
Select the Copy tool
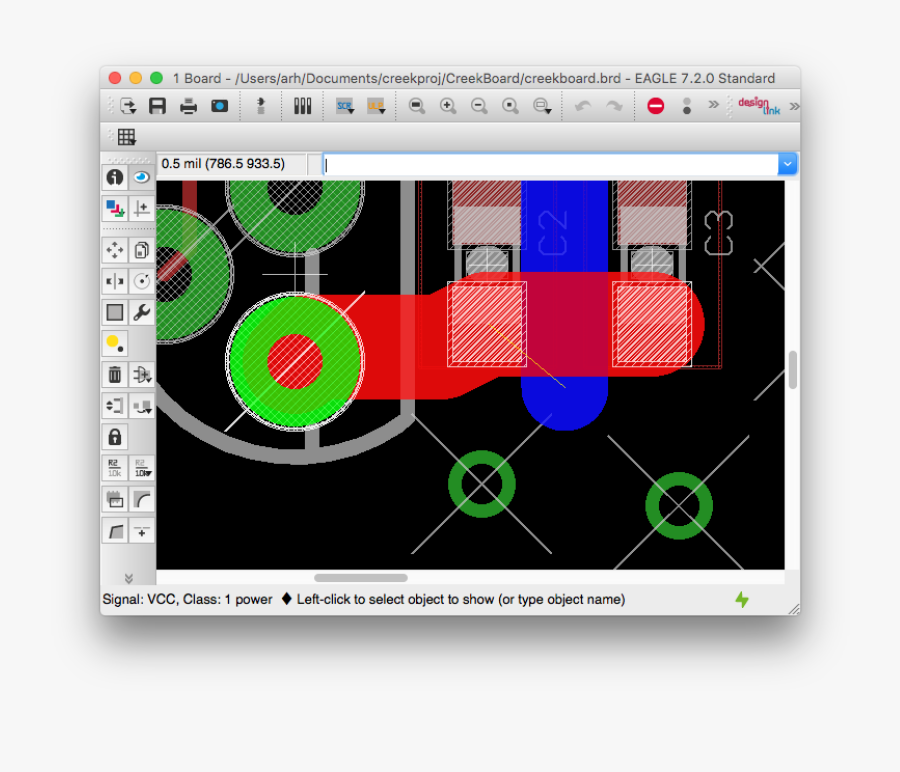pos(141,250)
